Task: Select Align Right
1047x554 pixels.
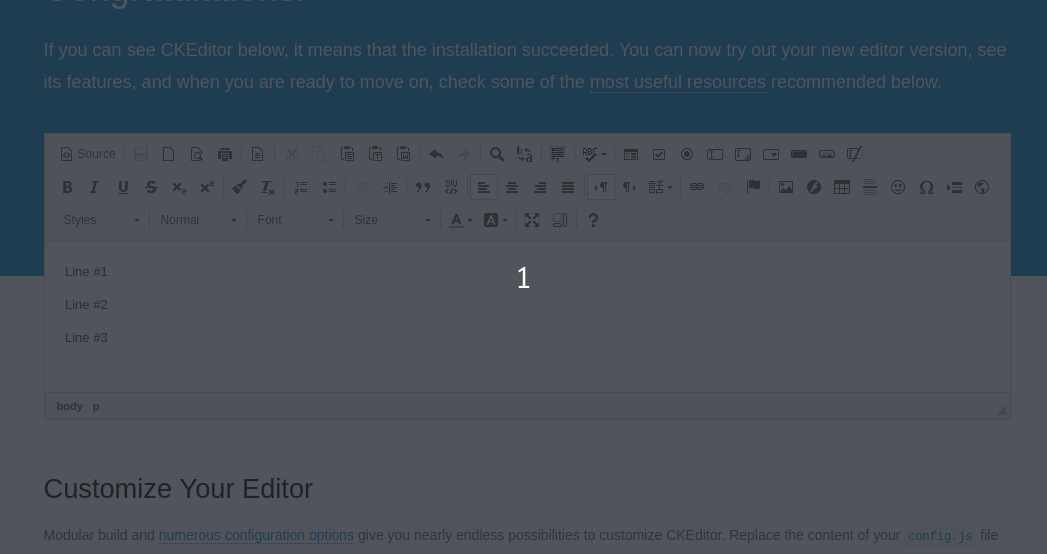Action: (x=540, y=188)
